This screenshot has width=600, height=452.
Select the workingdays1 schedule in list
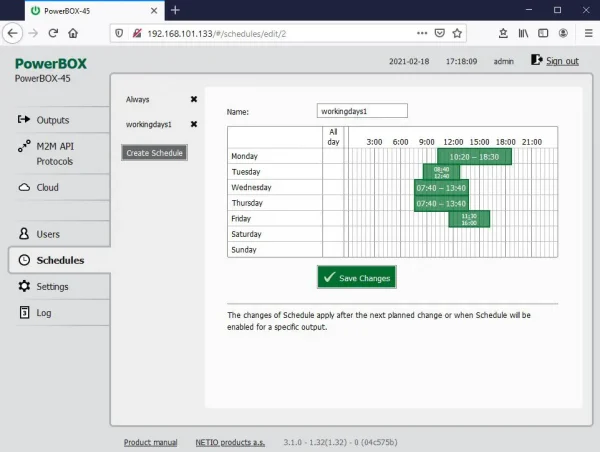pyautogui.click(x=148, y=124)
